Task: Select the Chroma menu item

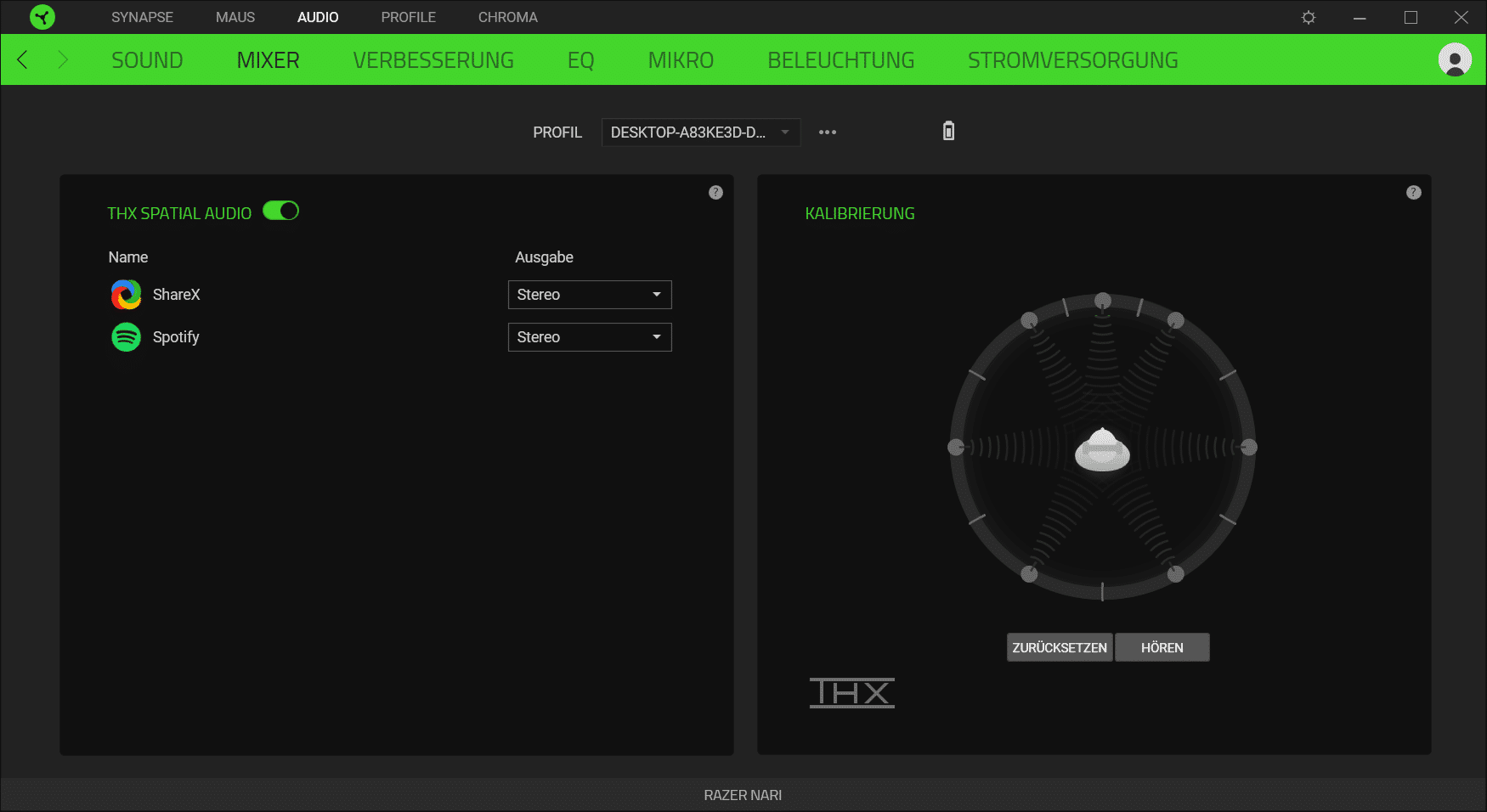Action: [507, 17]
